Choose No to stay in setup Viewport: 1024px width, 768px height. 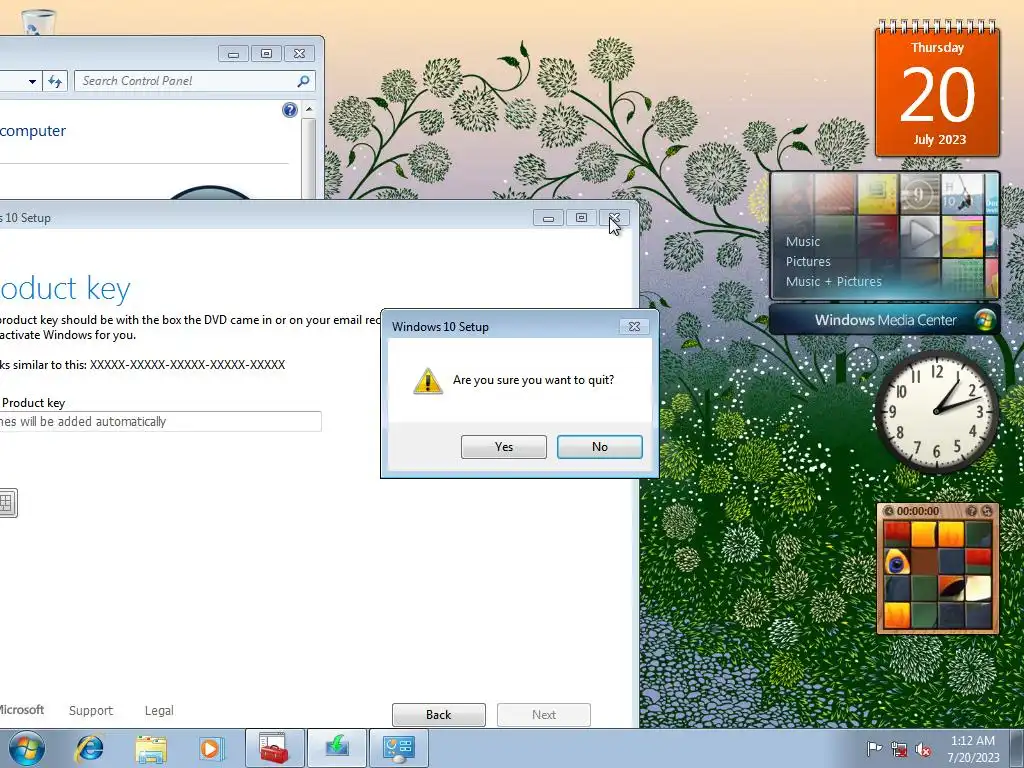pos(600,447)
